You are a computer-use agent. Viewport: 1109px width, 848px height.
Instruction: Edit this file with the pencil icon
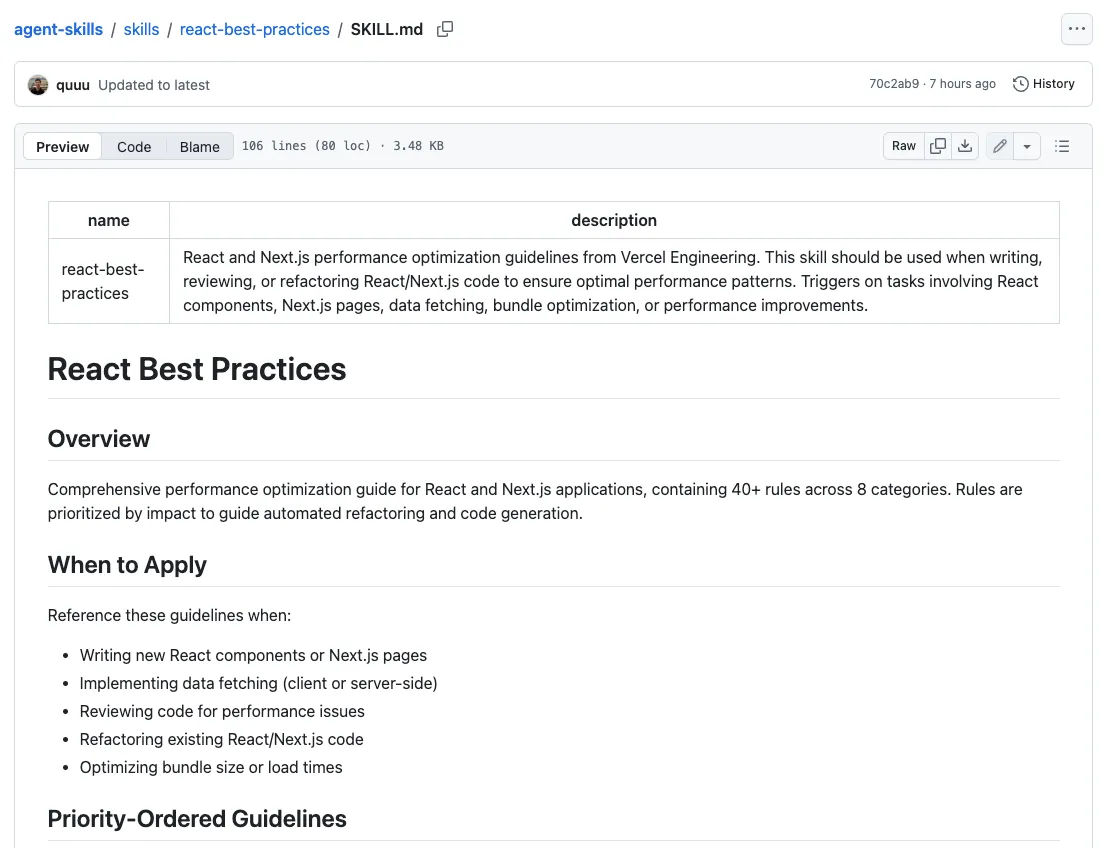tap(1000, 146)
